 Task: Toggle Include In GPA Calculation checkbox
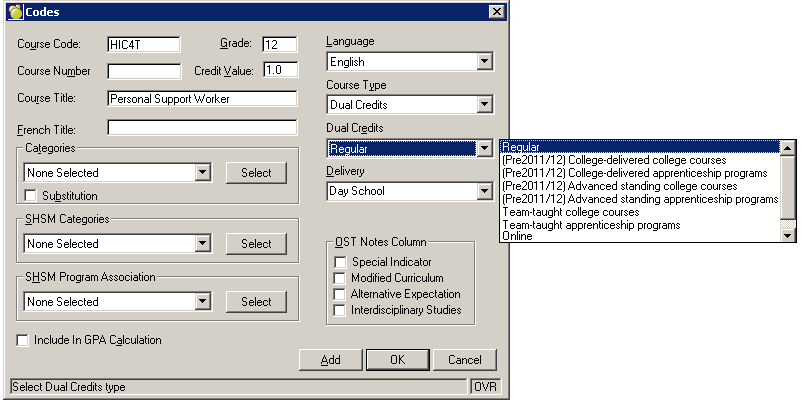23,340
